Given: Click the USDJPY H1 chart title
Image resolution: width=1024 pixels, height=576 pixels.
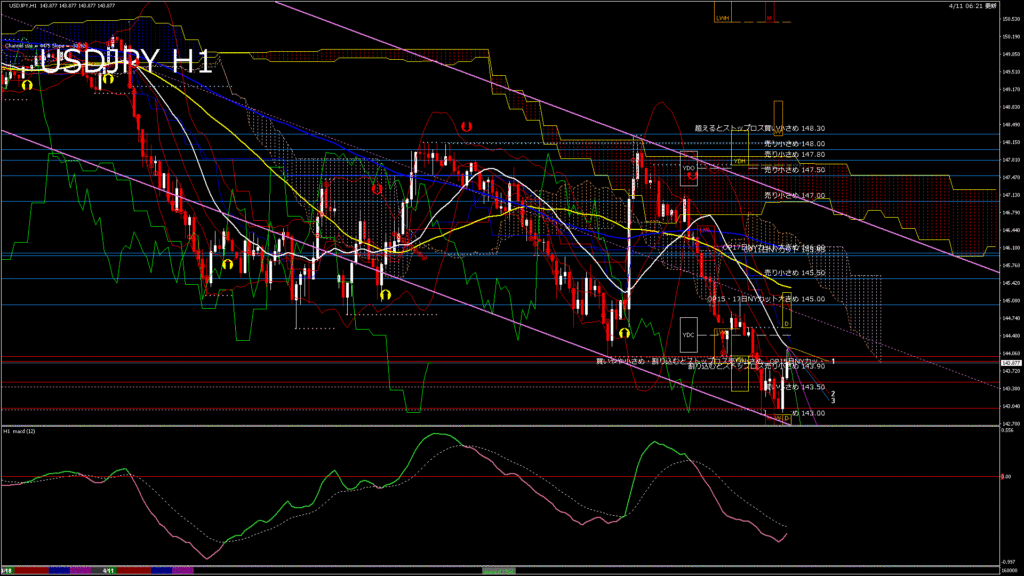Looking at the screenshot, I should click(x=125, y=62).
